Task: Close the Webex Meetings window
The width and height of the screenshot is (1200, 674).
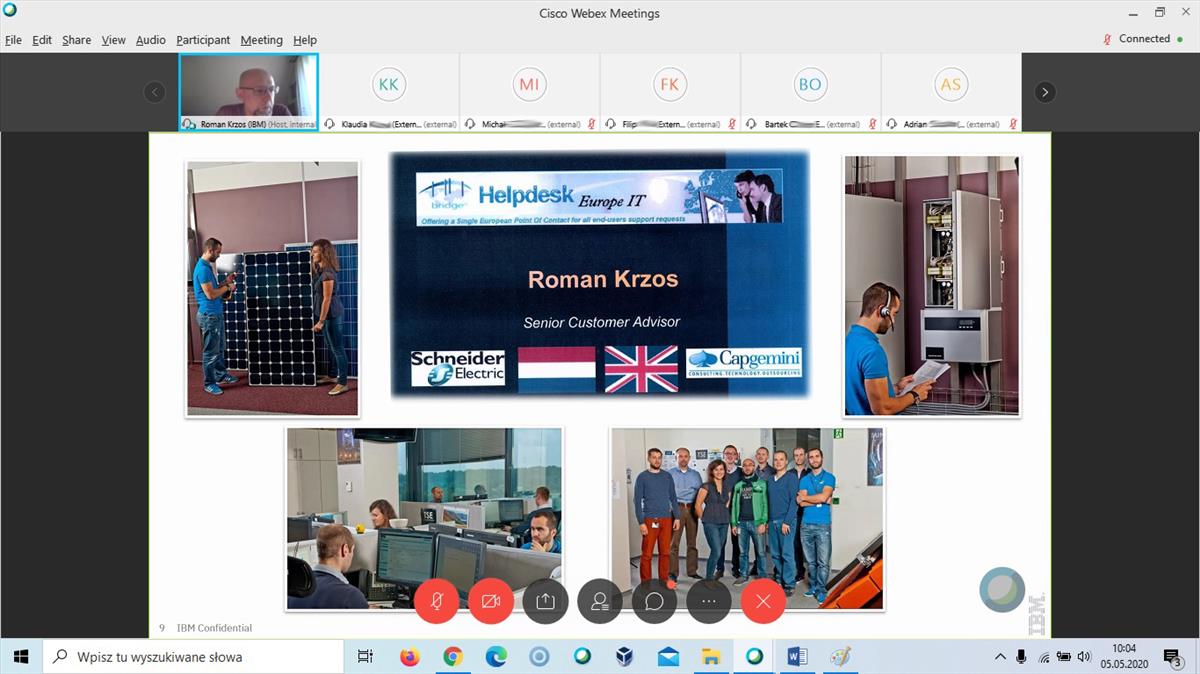Action: coord(1186,13)
